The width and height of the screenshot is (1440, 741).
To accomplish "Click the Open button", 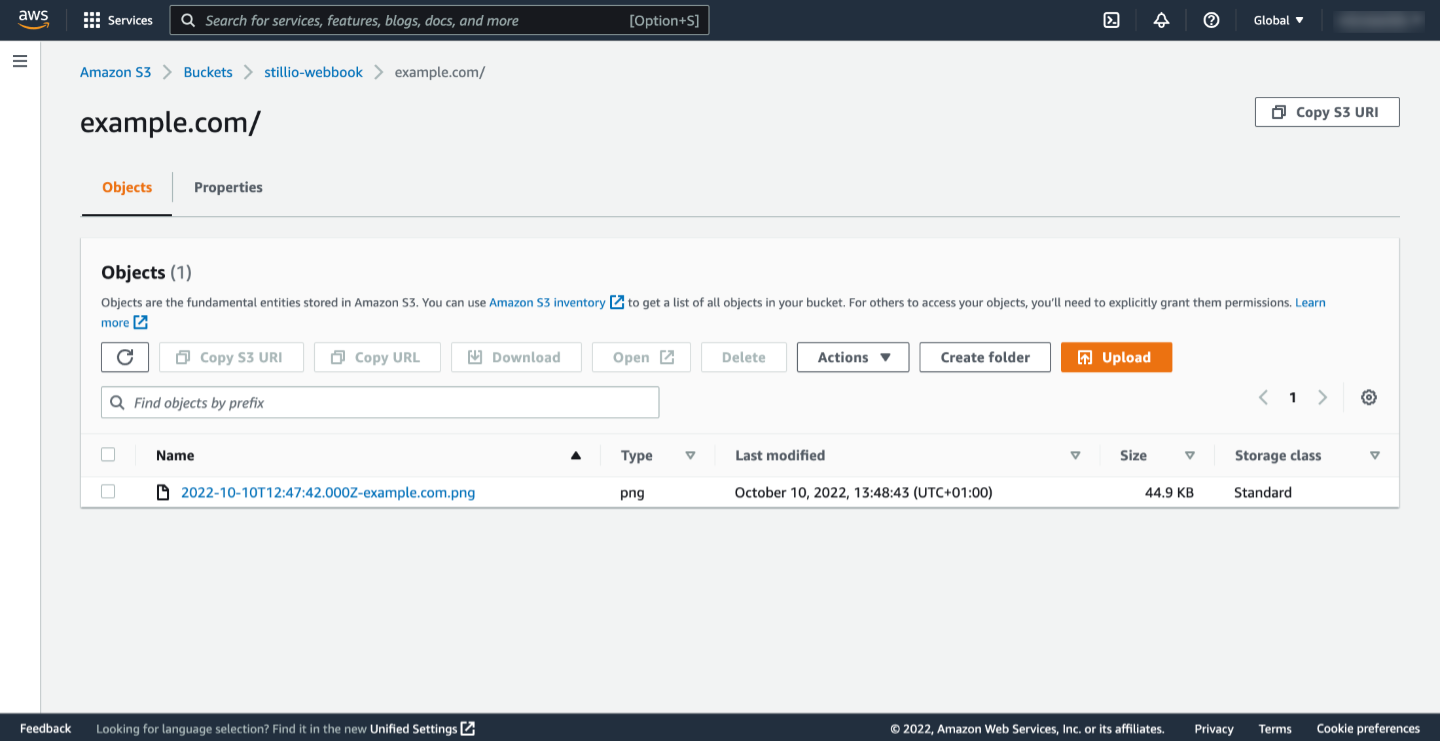I will point(641,357).
